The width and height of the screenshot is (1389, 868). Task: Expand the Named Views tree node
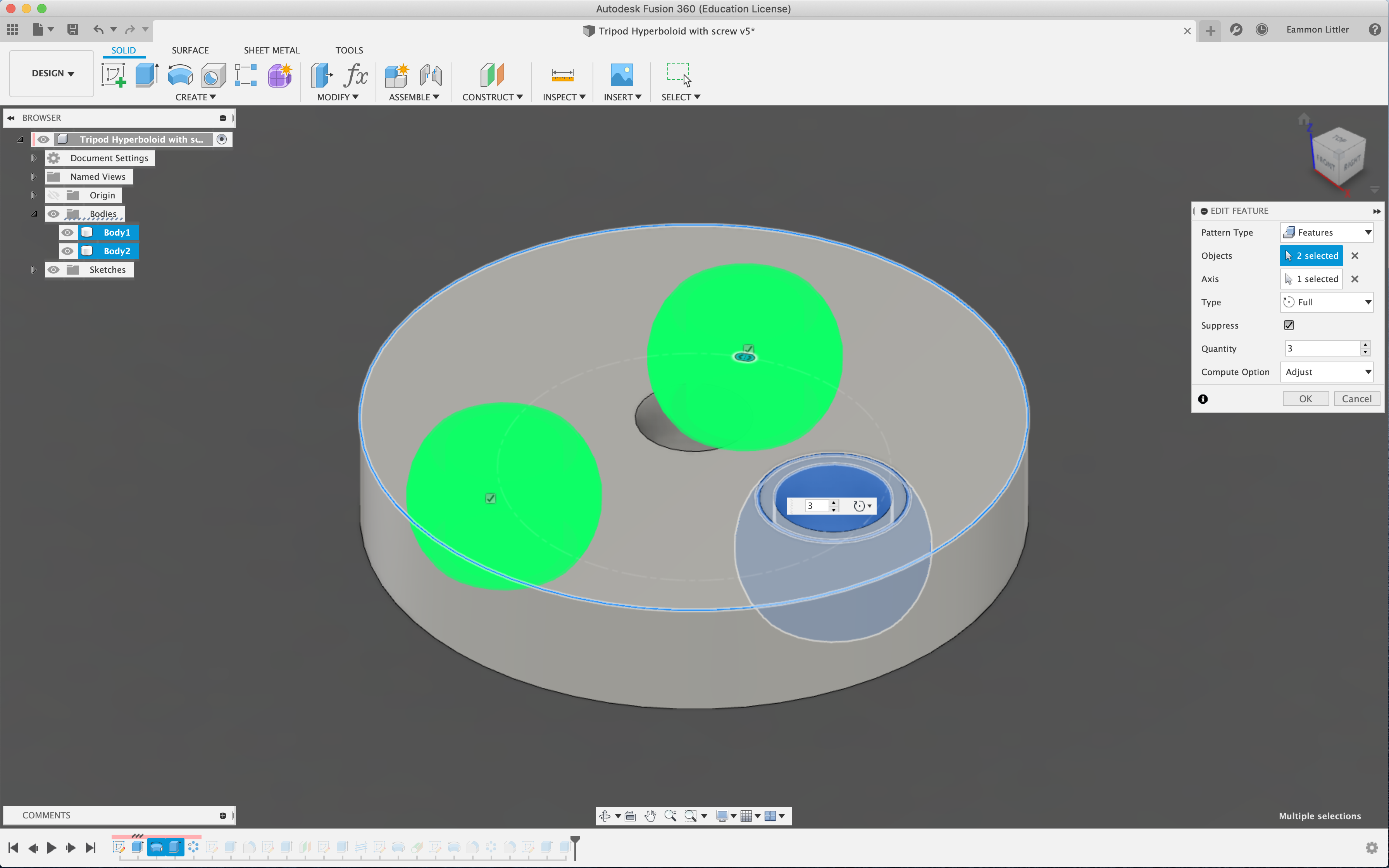(x=34, y=177)
